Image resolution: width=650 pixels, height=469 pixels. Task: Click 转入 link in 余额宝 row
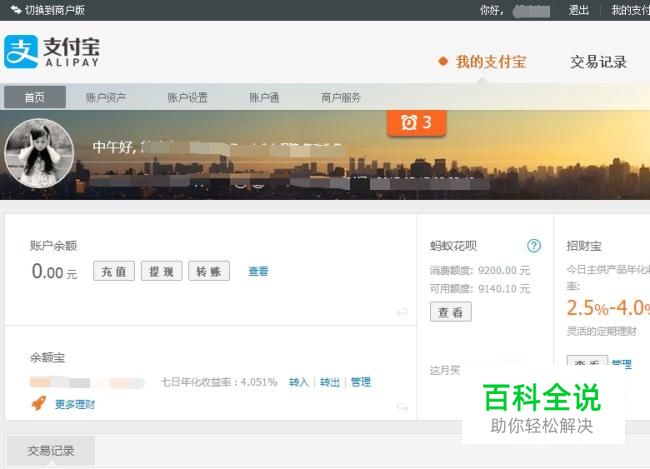tap(299, 382)
